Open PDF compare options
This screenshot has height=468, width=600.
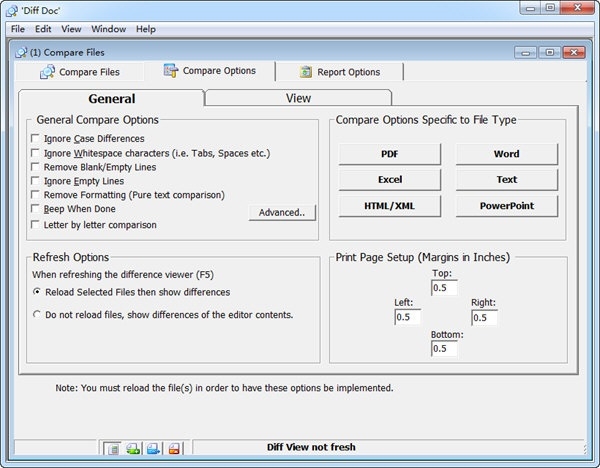390,154
